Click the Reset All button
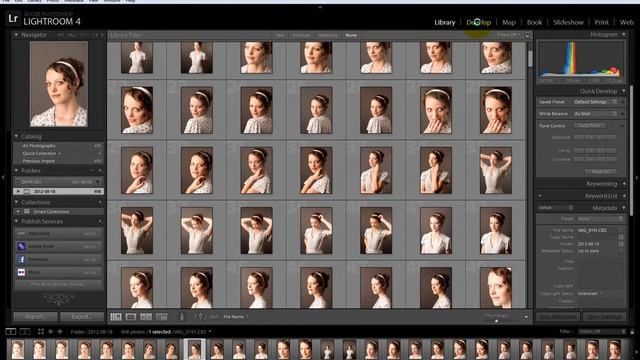The width and height of the screenshot is (640, 360). pos(600,172)
